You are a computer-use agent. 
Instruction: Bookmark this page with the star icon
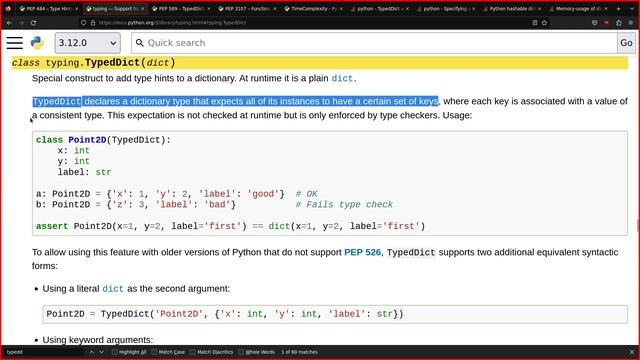tap(544, 23)
